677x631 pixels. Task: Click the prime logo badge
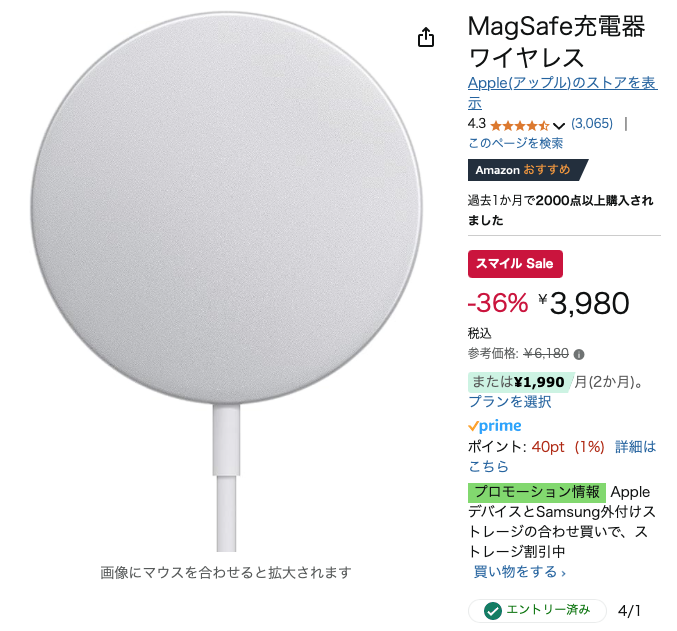coord(495,426)
